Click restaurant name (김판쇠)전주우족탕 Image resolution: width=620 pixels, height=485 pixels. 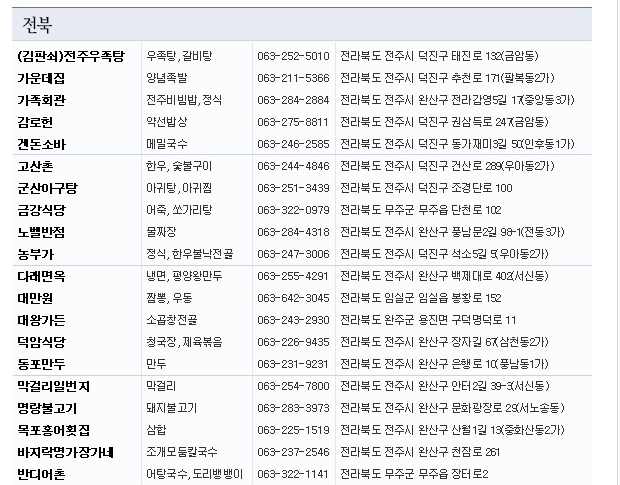[71, 56]
